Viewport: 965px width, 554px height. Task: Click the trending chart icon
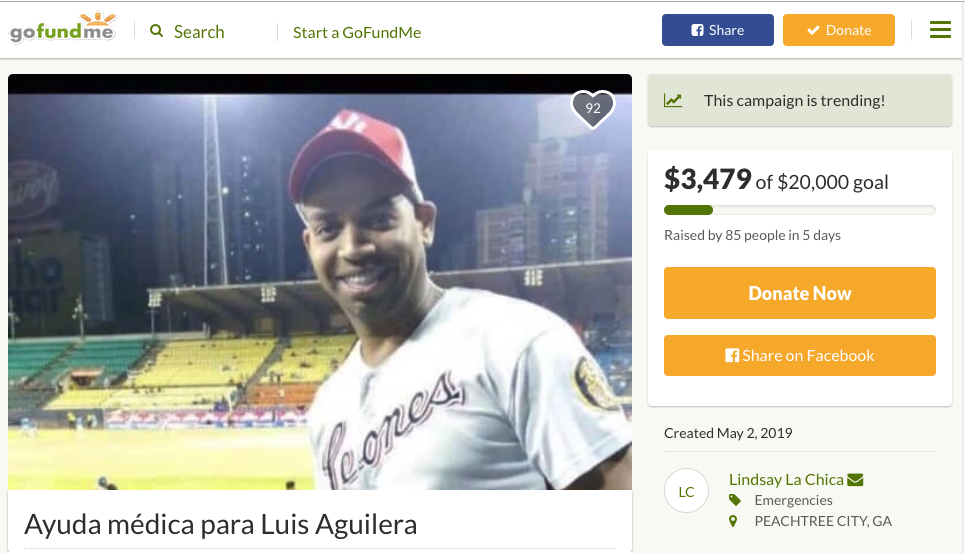pos(673,100)
